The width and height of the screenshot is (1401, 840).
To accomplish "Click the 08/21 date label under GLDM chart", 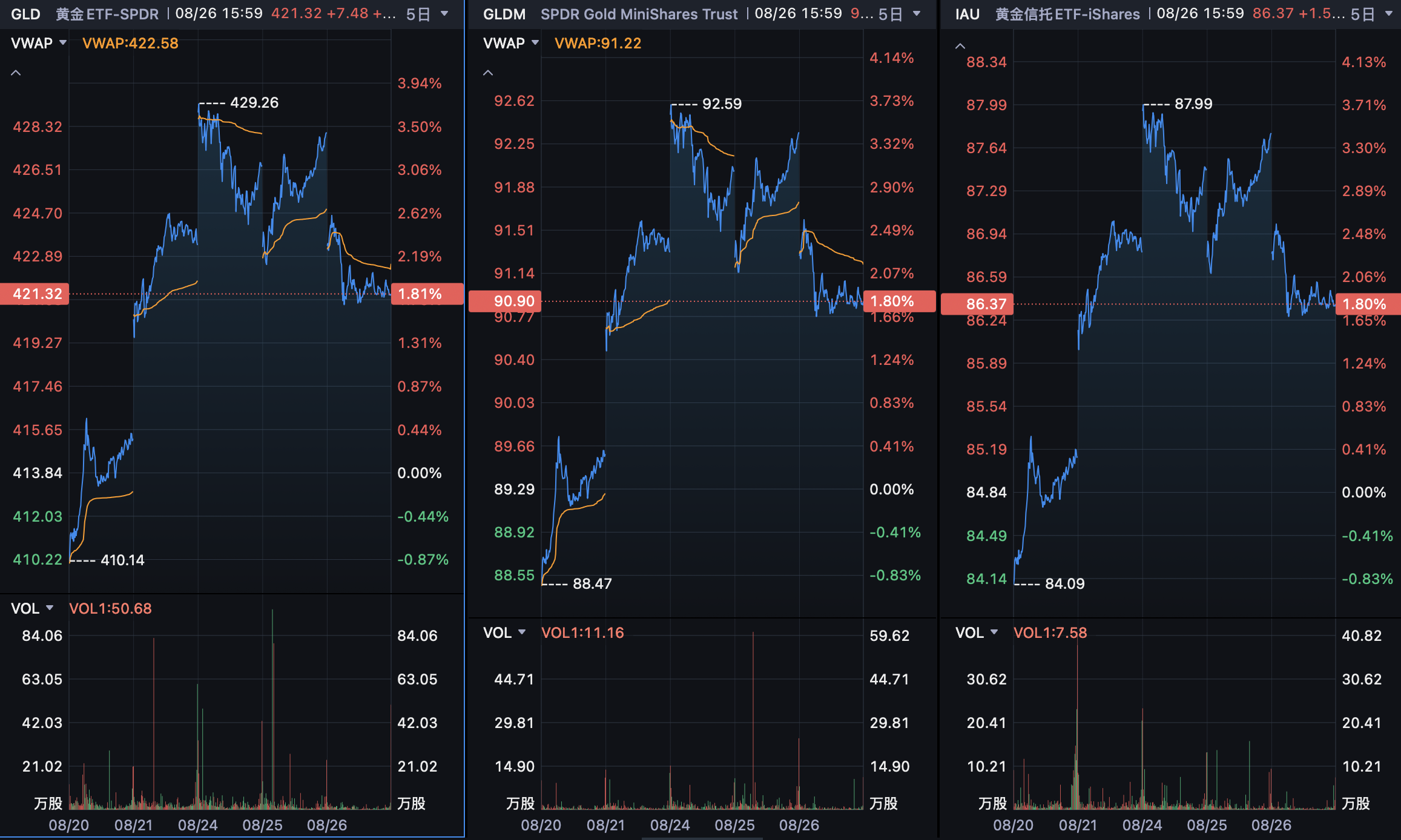I will click(606, 825).
